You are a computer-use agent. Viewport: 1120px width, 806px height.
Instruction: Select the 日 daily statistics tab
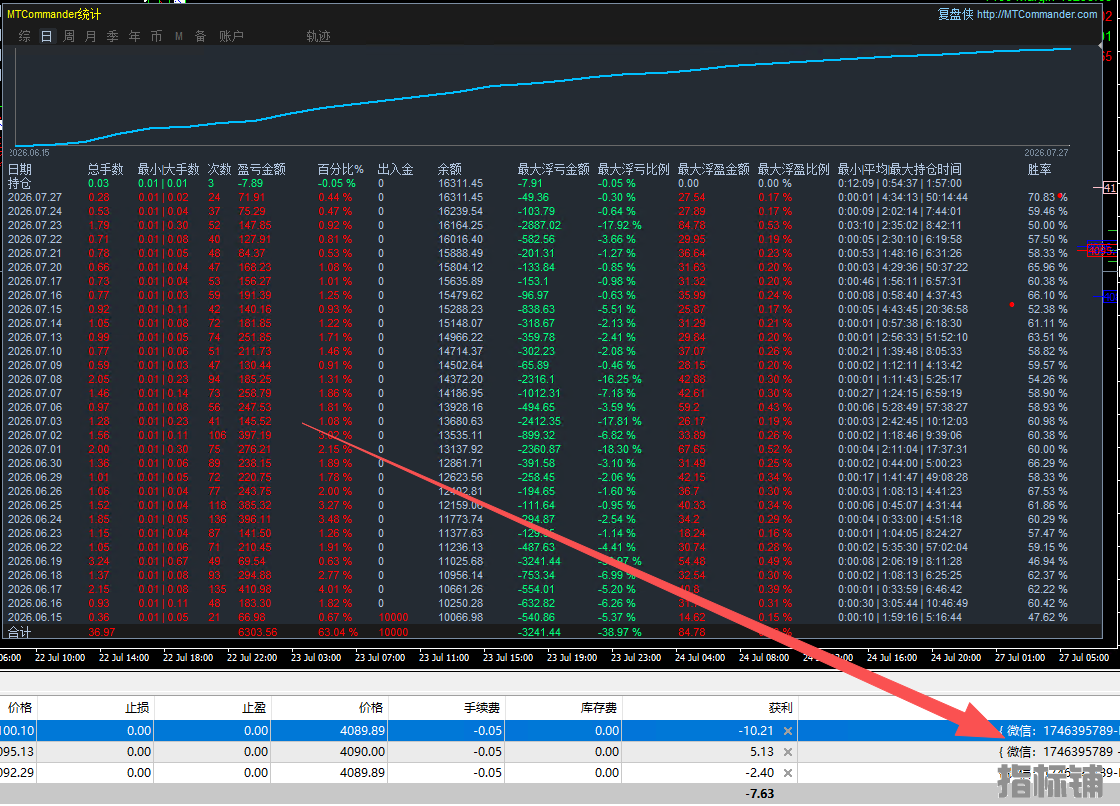[46, 36]
